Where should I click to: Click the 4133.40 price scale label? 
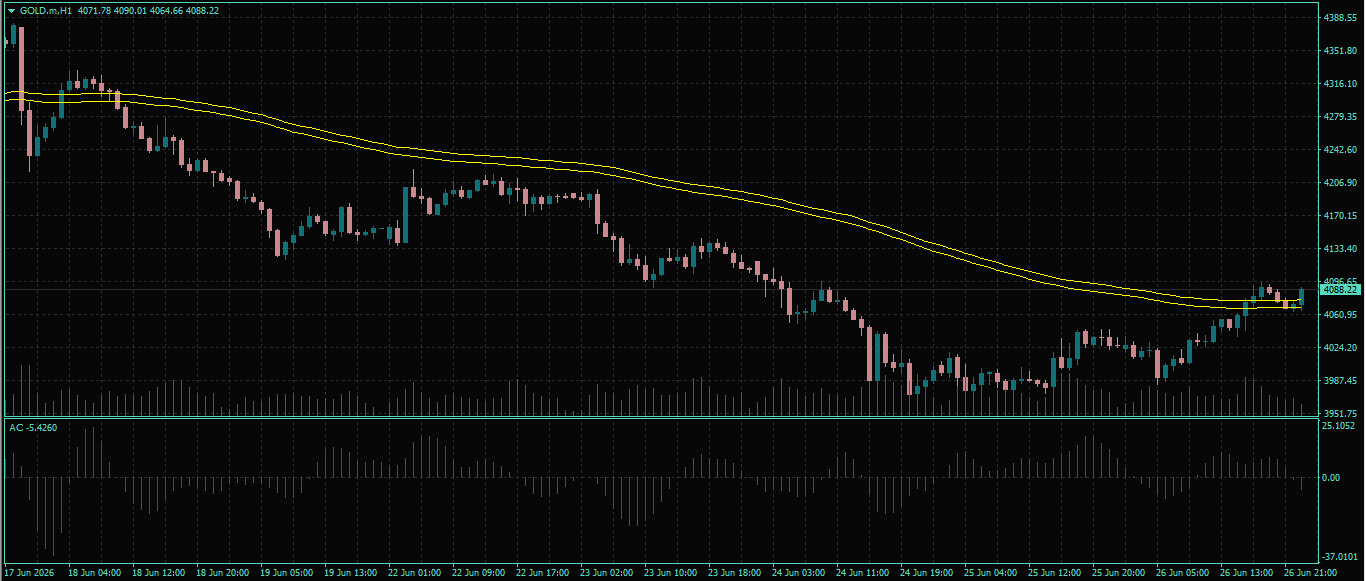(1338, 249)
